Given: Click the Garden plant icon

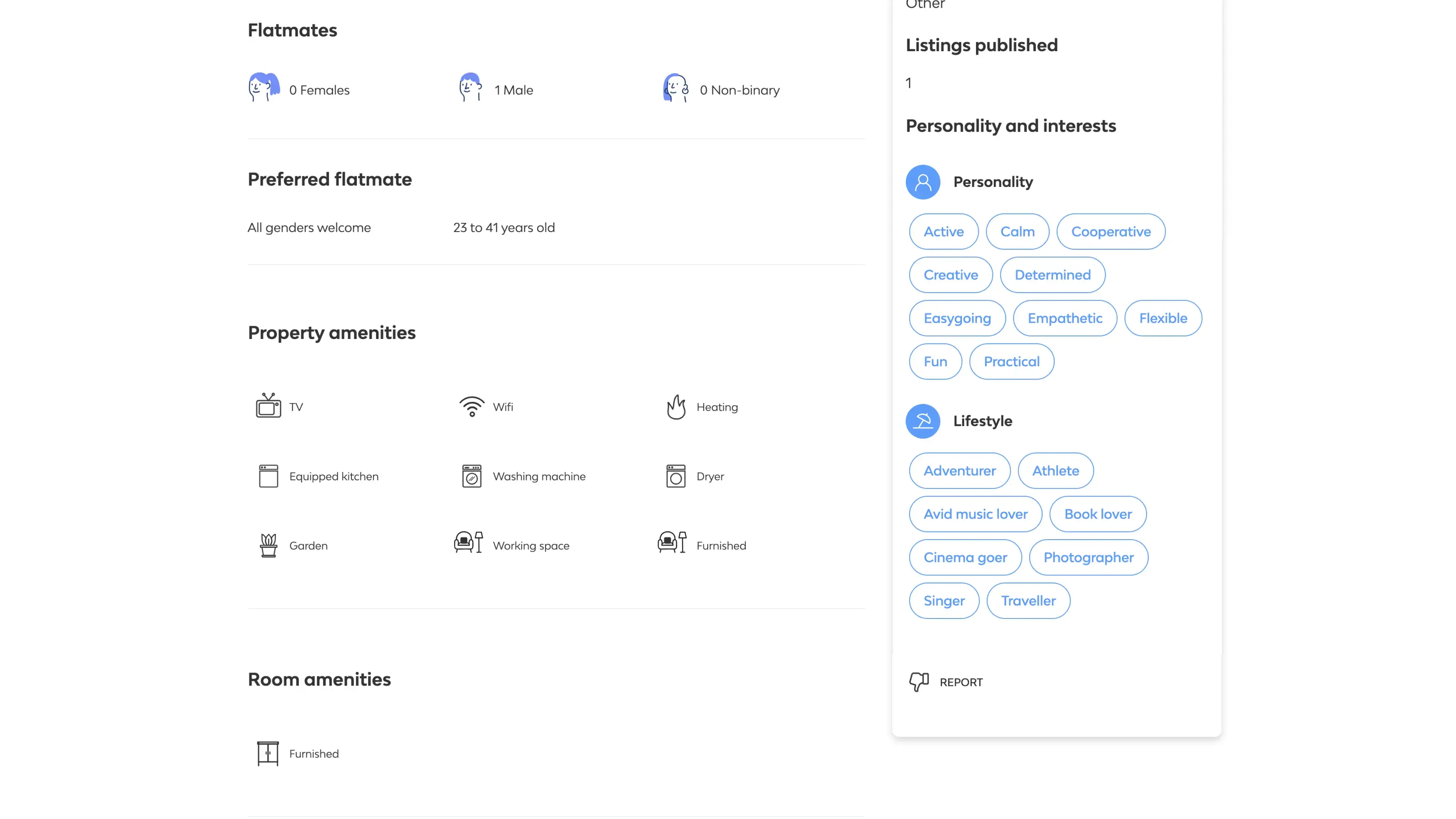Looking at the screenshot, I should coord(268,545).
